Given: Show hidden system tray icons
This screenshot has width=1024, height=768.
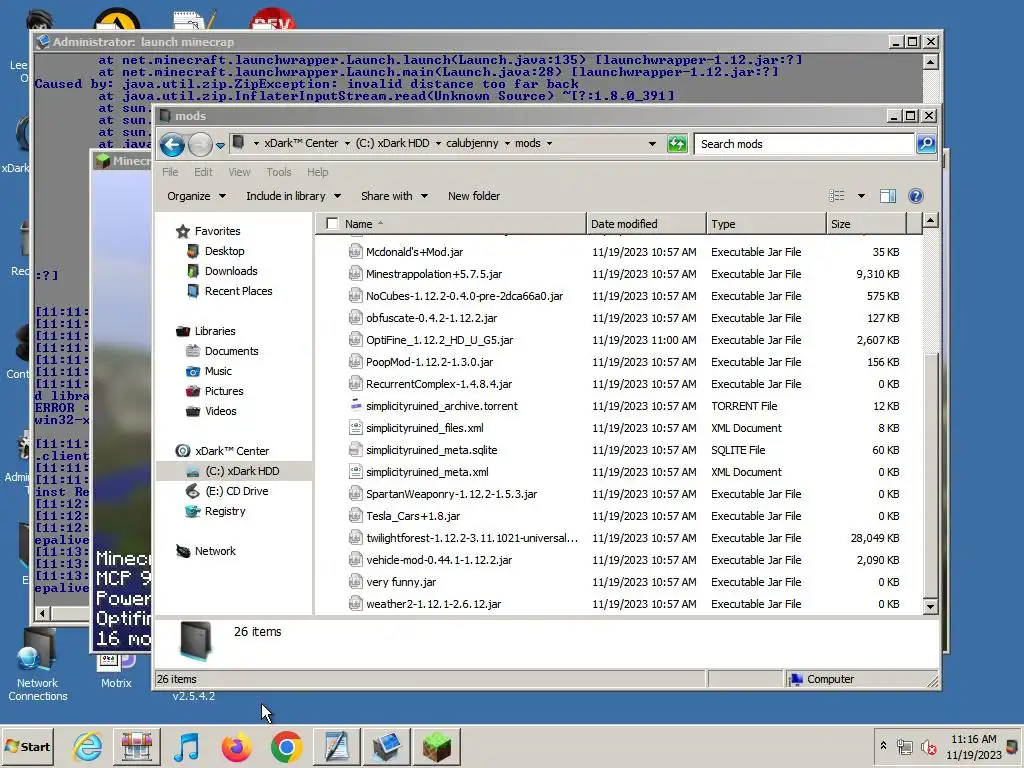Looking at the screenshot, I should coord(883,745).
